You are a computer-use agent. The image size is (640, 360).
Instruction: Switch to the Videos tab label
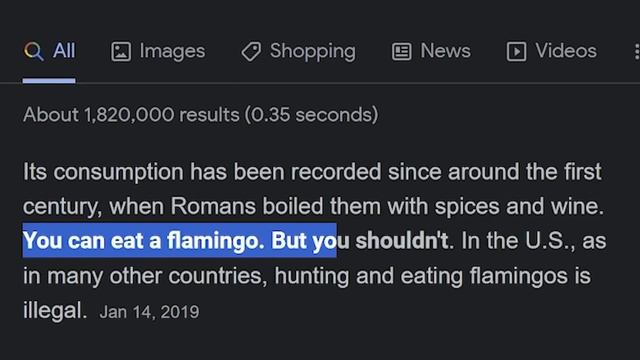click(566, 51)
